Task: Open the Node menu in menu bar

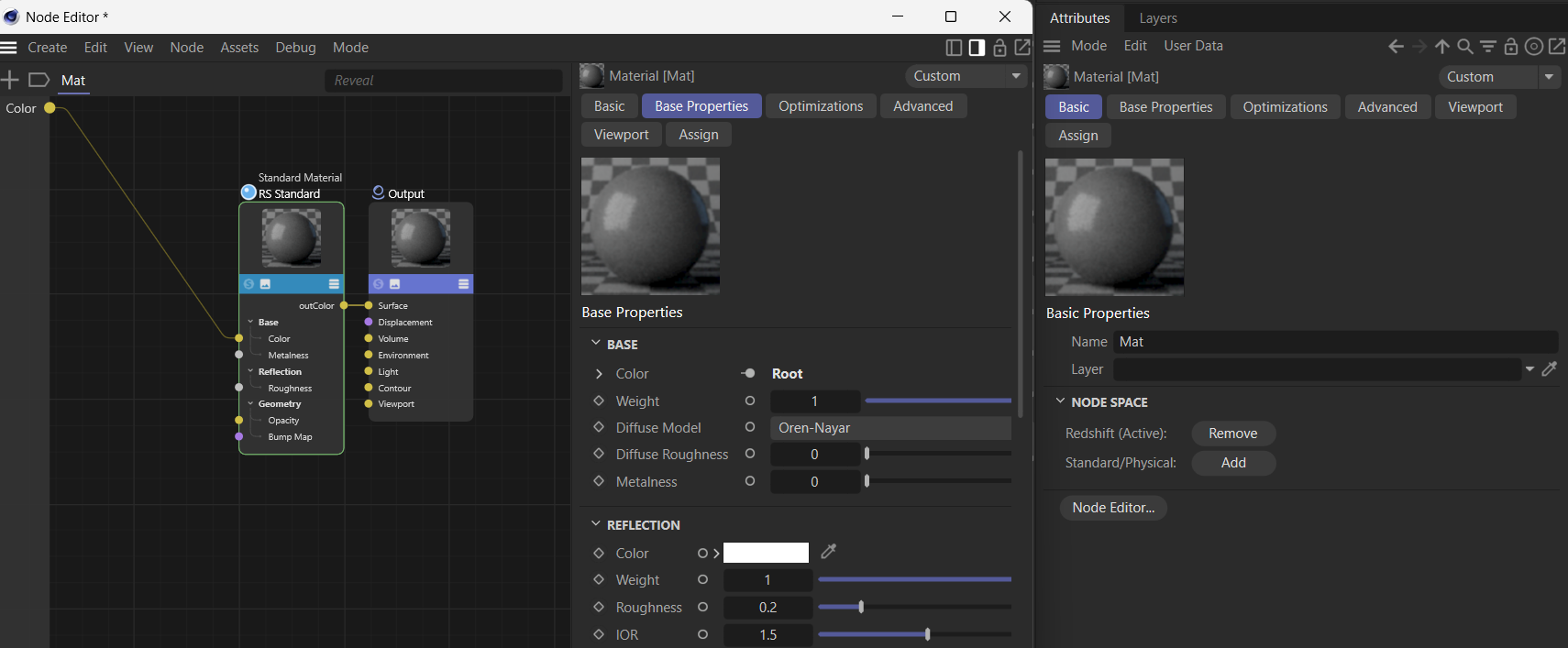Action: pos(186,48)
